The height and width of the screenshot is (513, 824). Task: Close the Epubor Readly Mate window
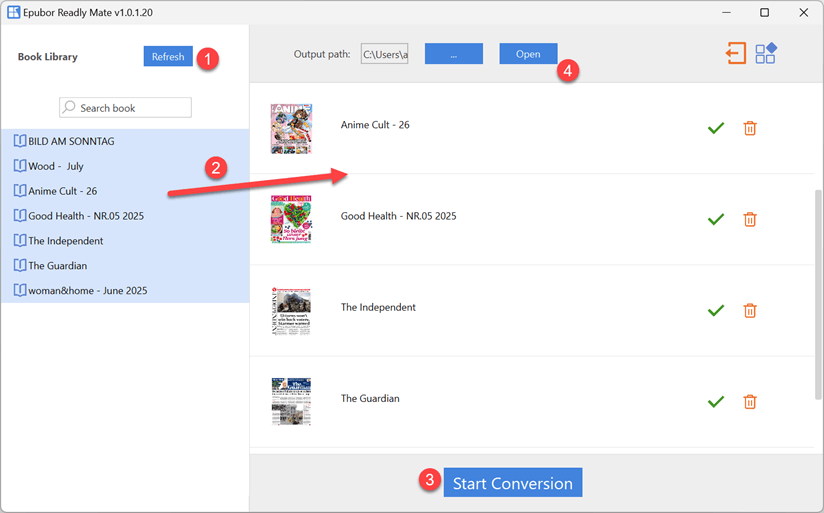804,12
